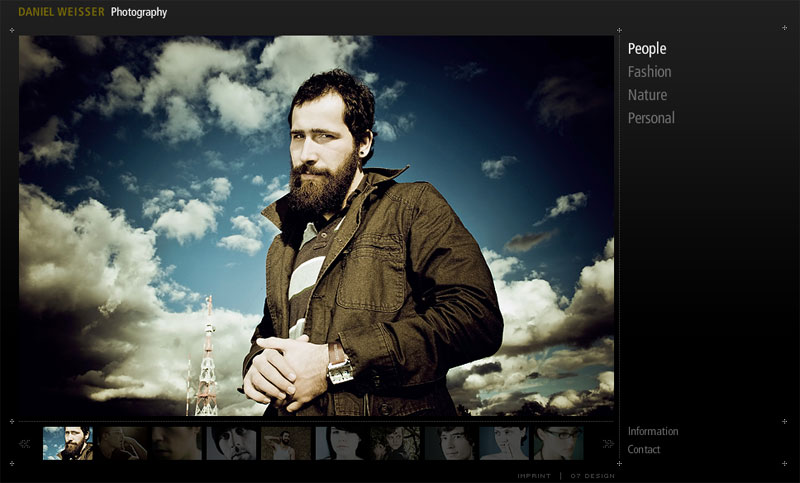Go to the Contact page
800x483 pixels.
(644, 450)
